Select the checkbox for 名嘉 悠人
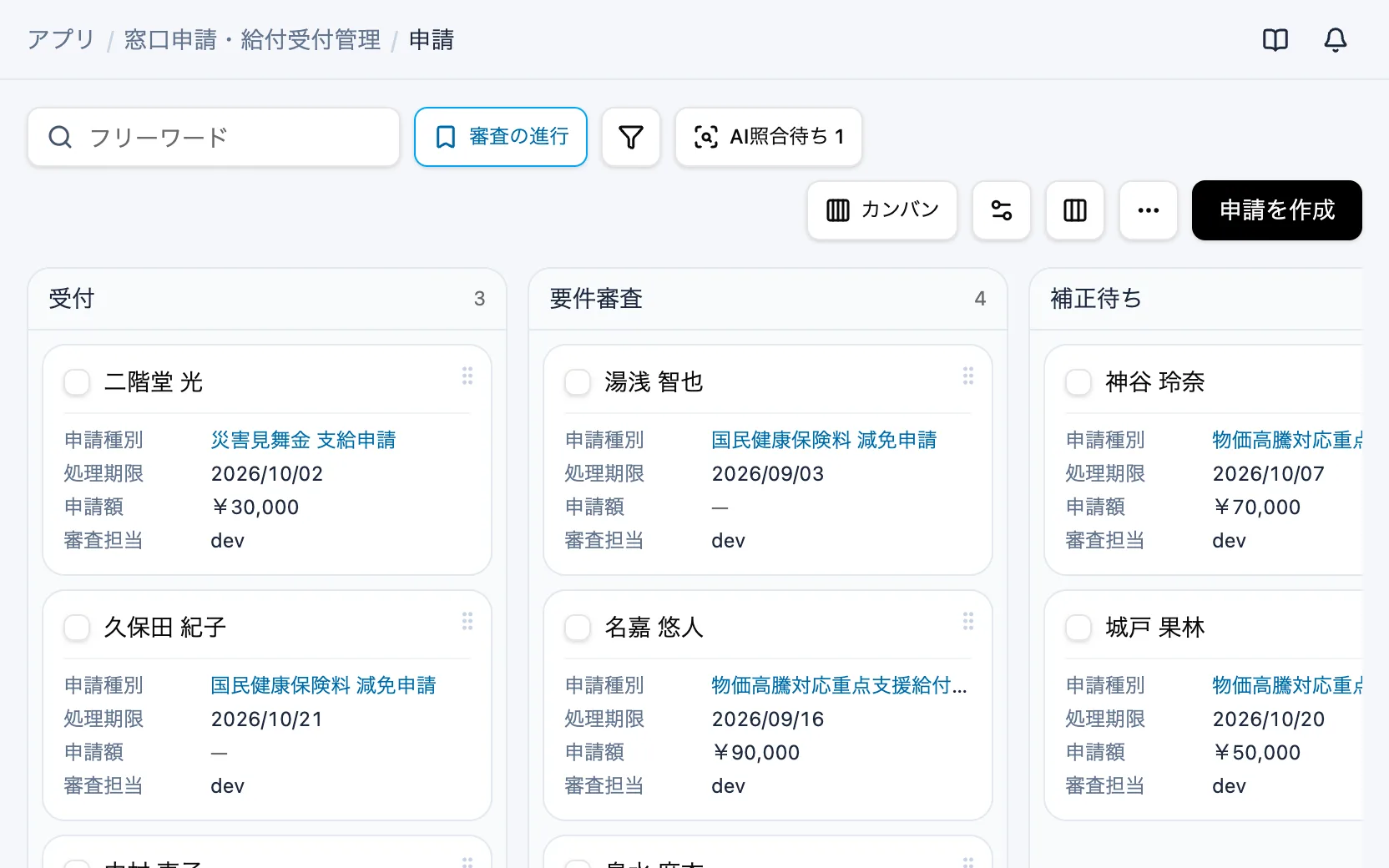1389x868 pixels. (x=578, y=628)
